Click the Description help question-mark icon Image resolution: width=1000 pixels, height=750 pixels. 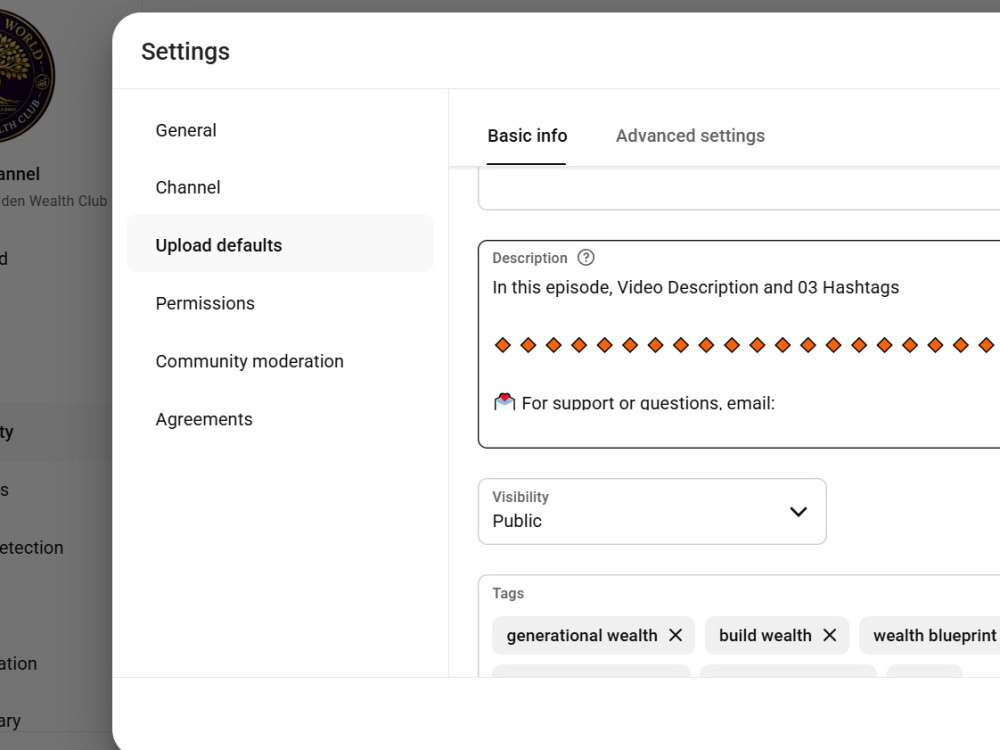click(x=585, y=258)
